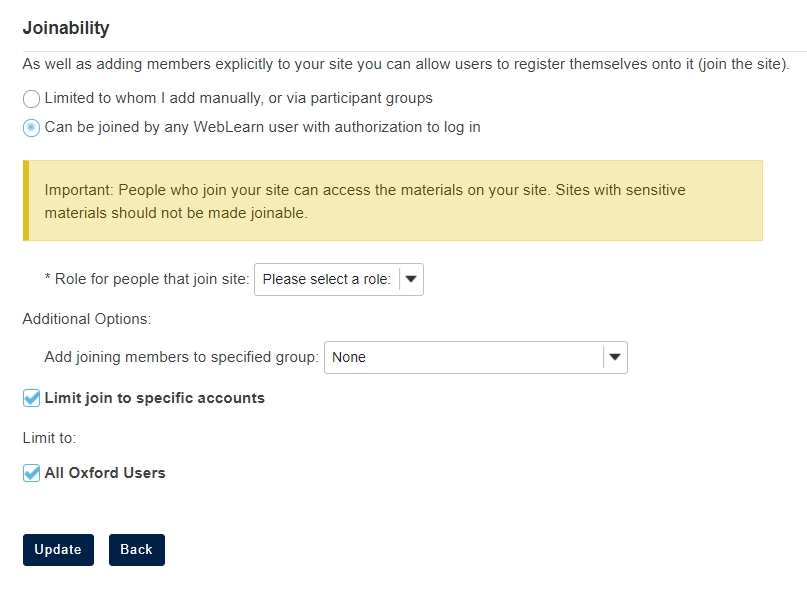This screenshot has height=609, width=807.
Task: Click the arrow icon on the group dropdown
Action: click(615, 358)
